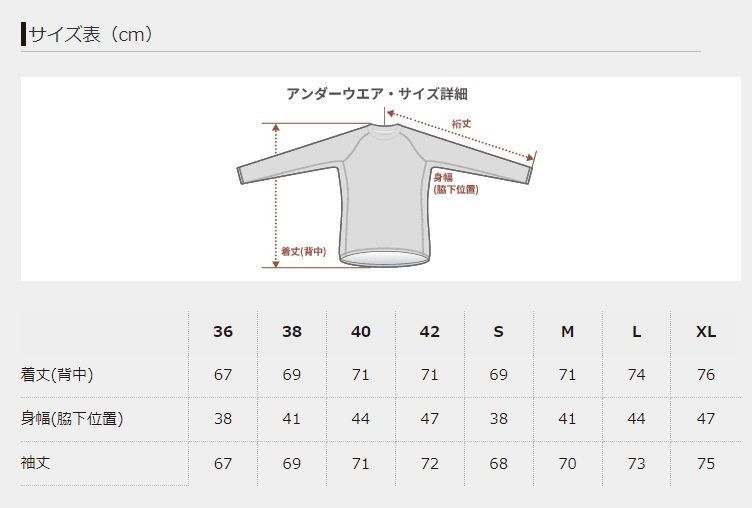
Task: Select the 42 size column header
Action: pos(430,332)
